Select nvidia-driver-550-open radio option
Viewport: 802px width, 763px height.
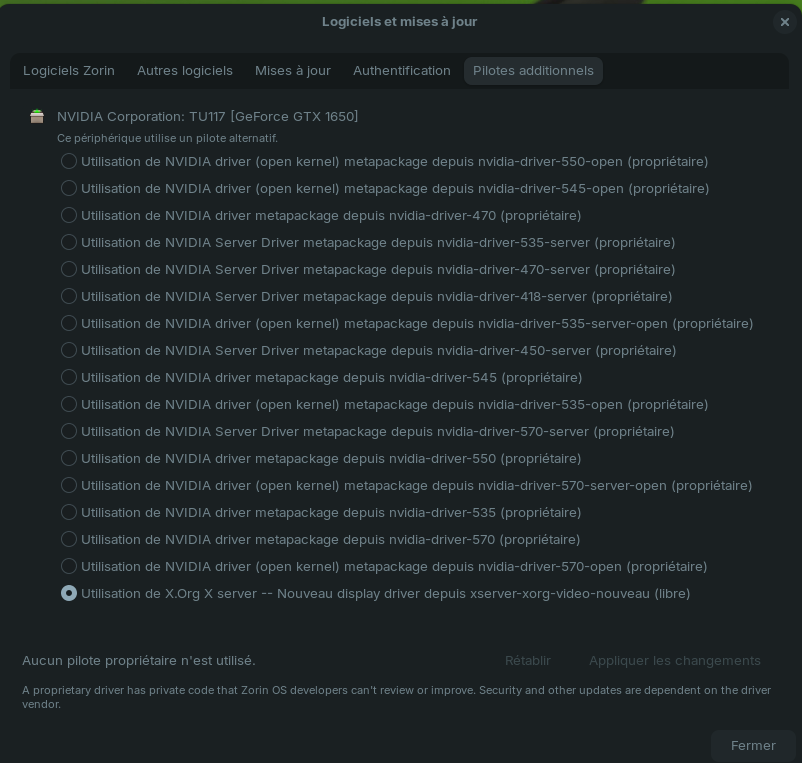(69, 161)
